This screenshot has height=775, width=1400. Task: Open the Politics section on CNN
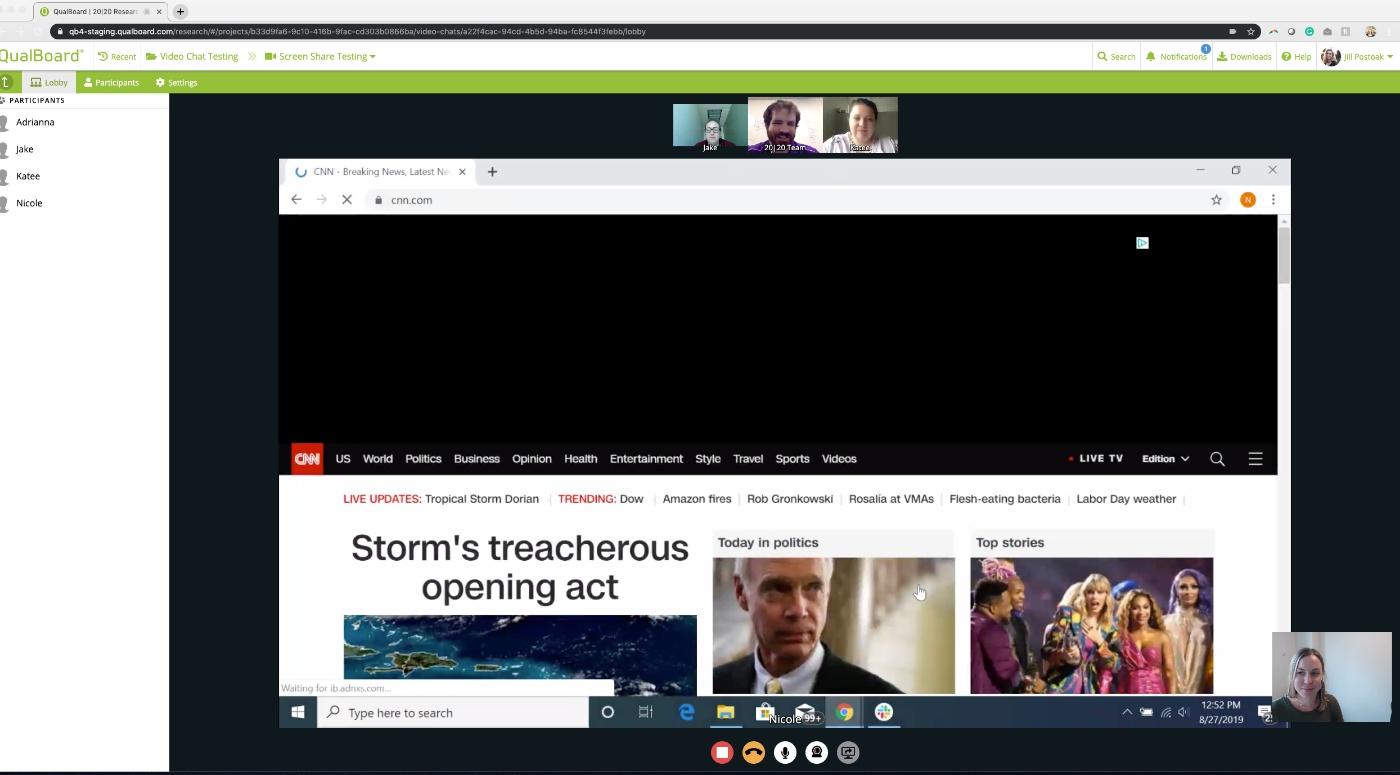pyautogui.click(x=423, y=459)
